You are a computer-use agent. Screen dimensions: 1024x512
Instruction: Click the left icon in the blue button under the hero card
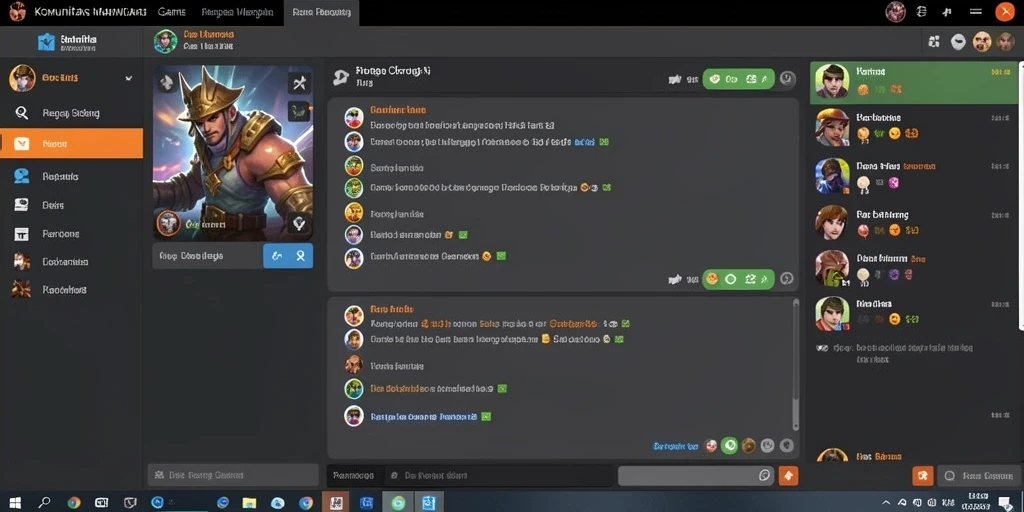(x=277, y=256)
